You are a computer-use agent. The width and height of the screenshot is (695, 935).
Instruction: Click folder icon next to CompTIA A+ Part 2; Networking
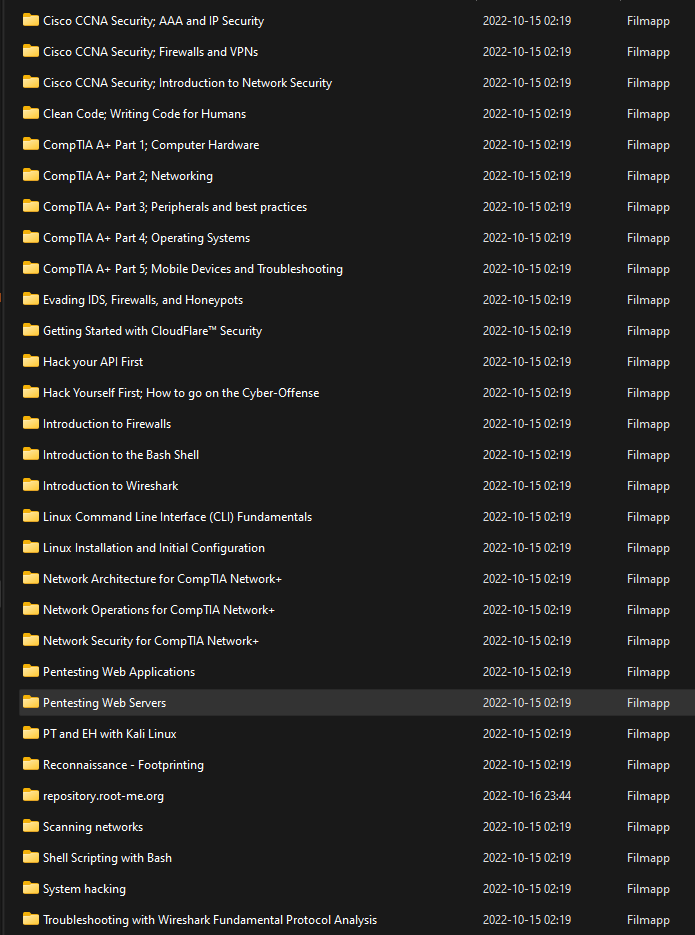(x=31, y=175)
